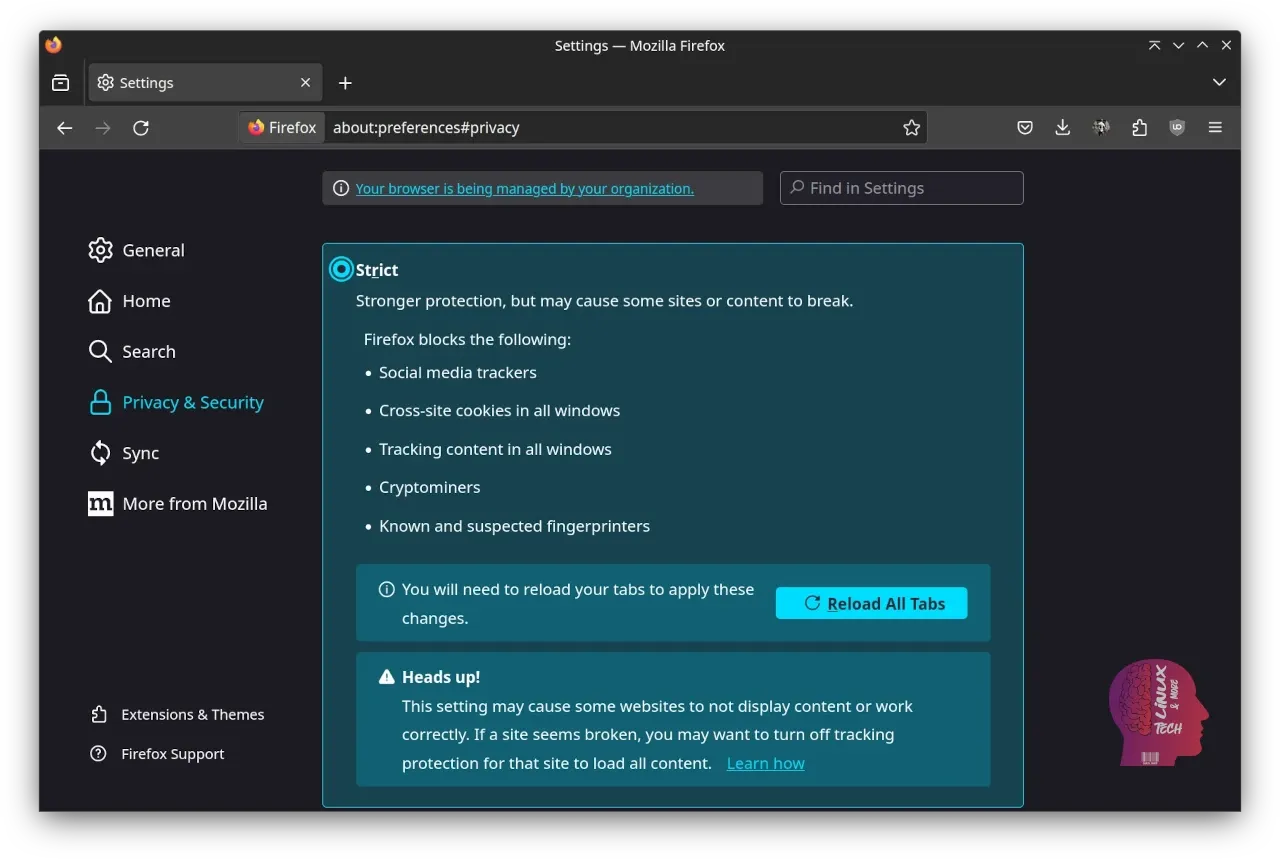Click the keep-above window button
1280x859 pixels.
[1154, 45]
